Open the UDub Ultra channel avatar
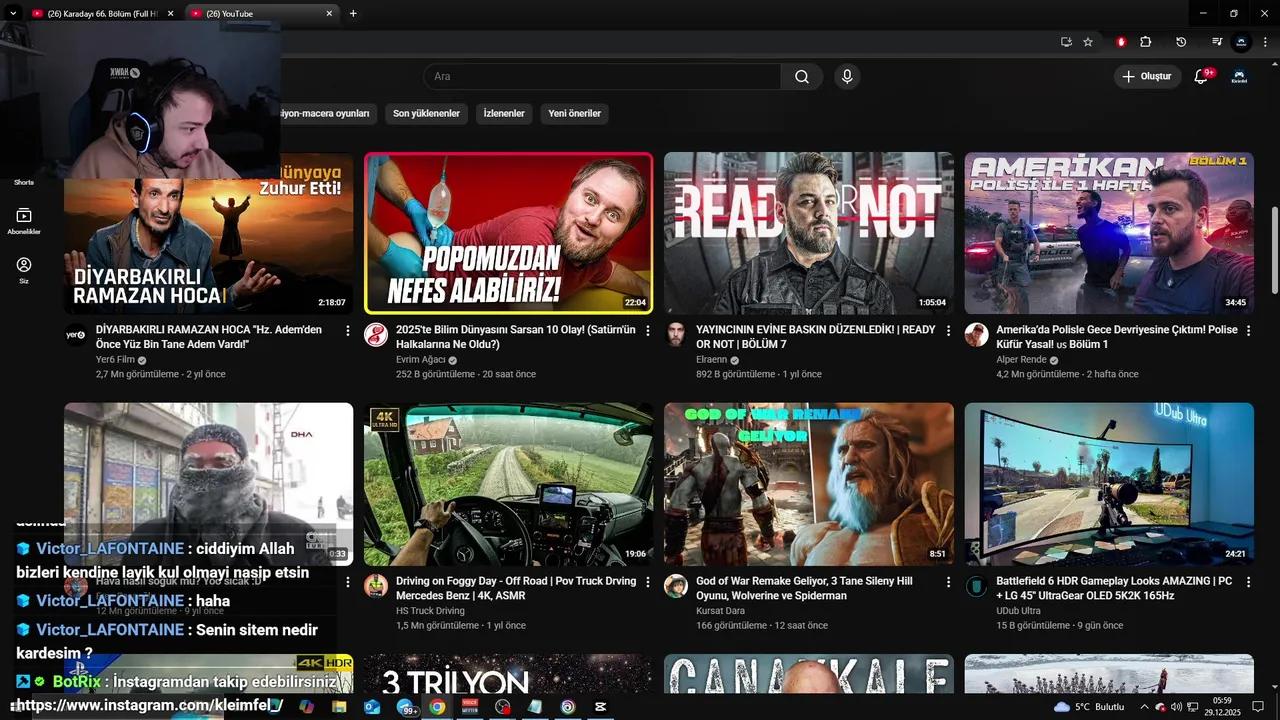Viewport: 1280px width, 720px height. pyautogui.click(x=976, y=586)
